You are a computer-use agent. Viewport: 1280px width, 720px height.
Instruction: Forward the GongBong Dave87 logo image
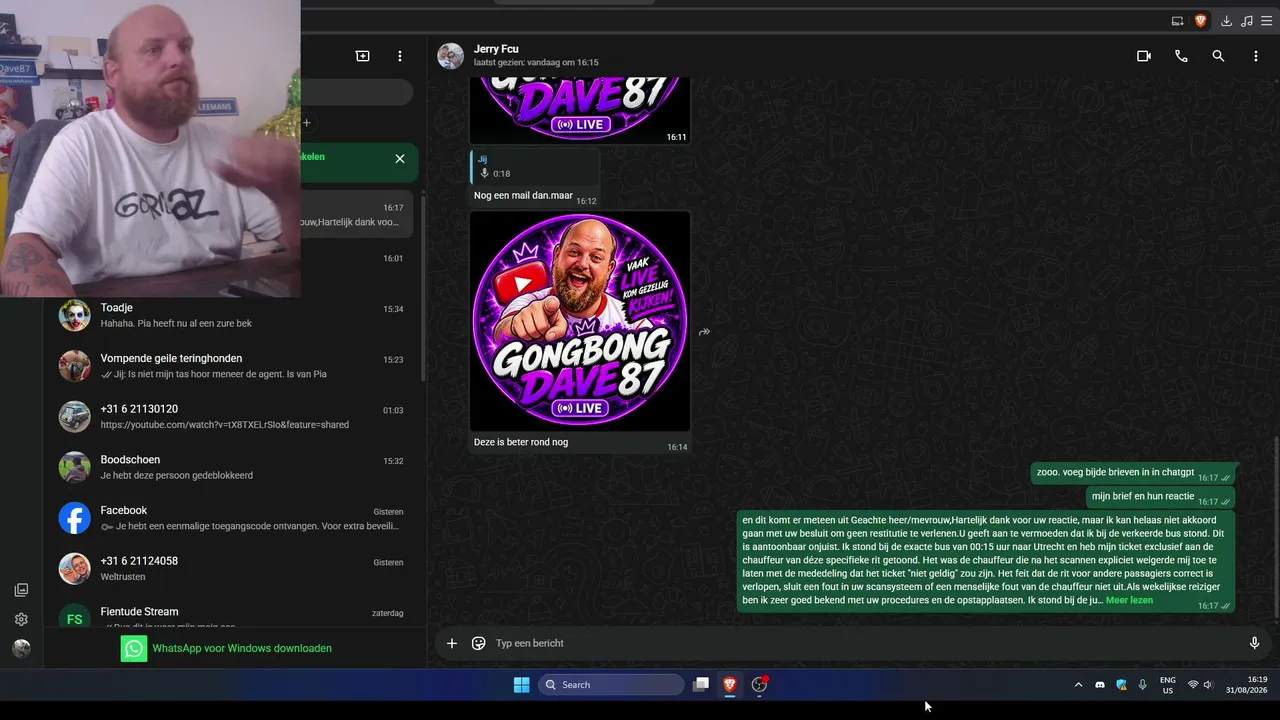click(704, 332)
